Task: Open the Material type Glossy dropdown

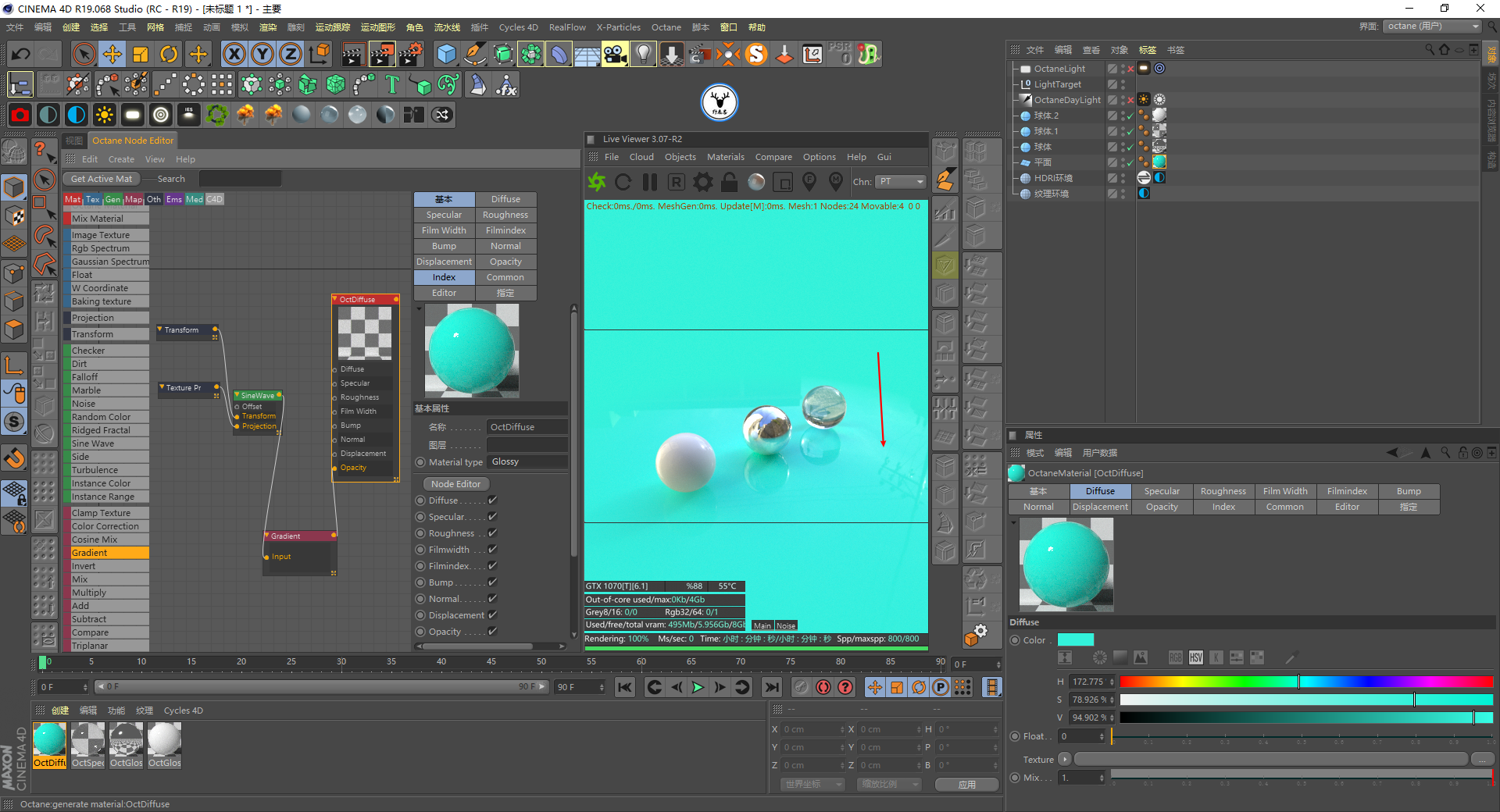Action: [x=527, y=462]
